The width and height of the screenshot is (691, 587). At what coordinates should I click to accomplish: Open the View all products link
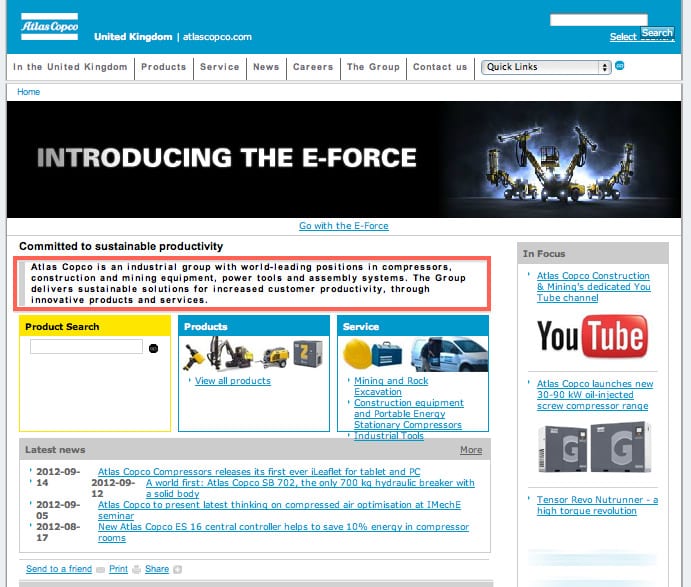point(232,381)
